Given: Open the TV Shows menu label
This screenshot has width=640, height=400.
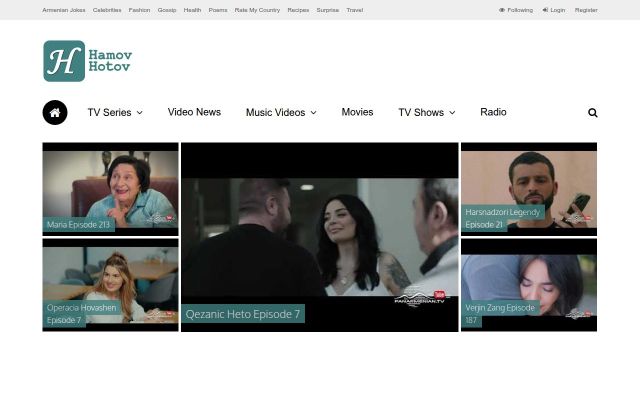Looking at the screenshot, I should [x=421, y=113].
